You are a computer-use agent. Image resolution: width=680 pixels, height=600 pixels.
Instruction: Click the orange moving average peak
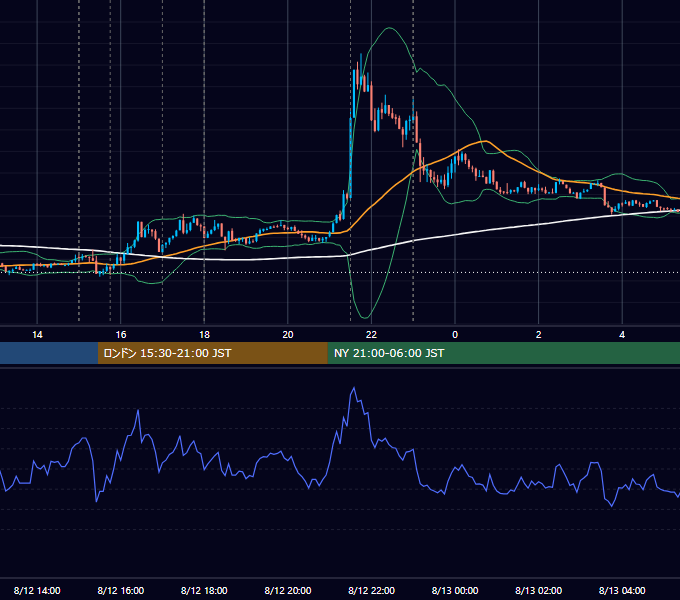coord(485,141)
